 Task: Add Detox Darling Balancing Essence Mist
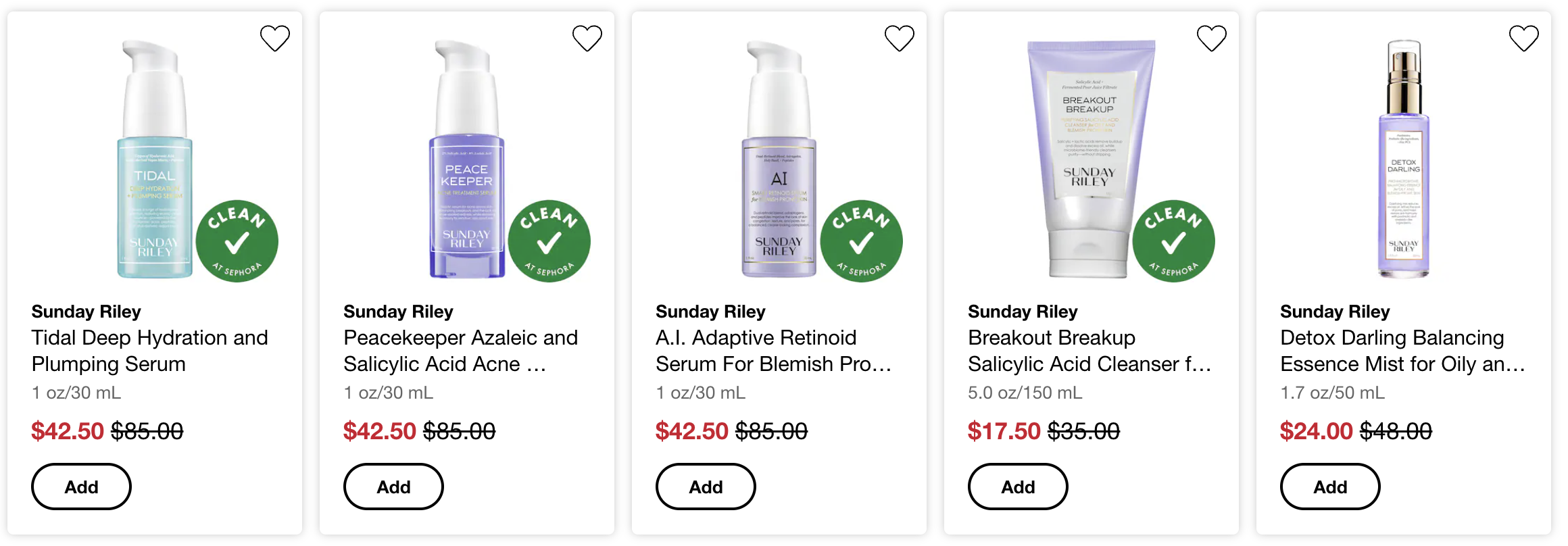(1330, 487)
